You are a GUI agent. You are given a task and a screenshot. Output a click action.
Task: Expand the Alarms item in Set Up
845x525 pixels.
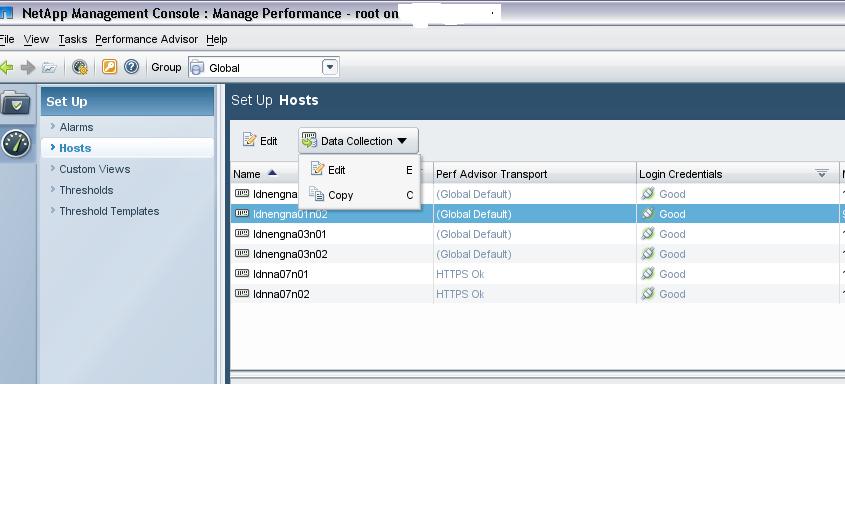(76, 127)
